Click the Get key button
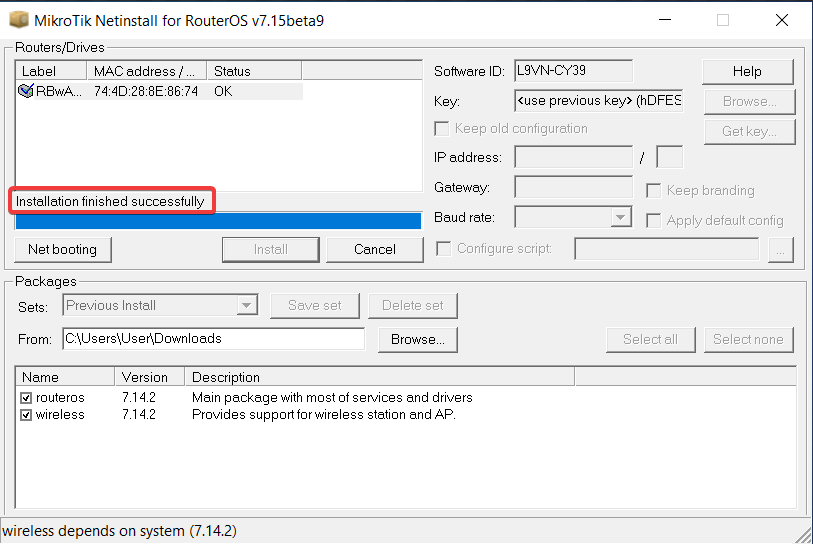813x544 pixels. (749, 132)
